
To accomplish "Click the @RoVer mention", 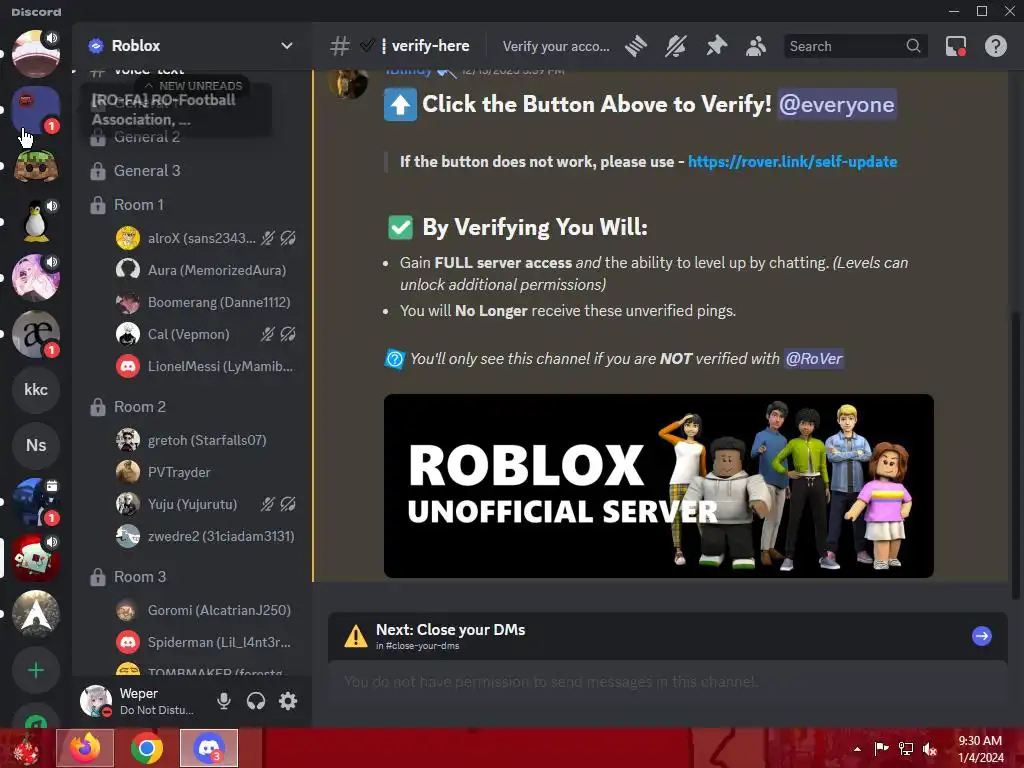I will click(x=814, y=359).
